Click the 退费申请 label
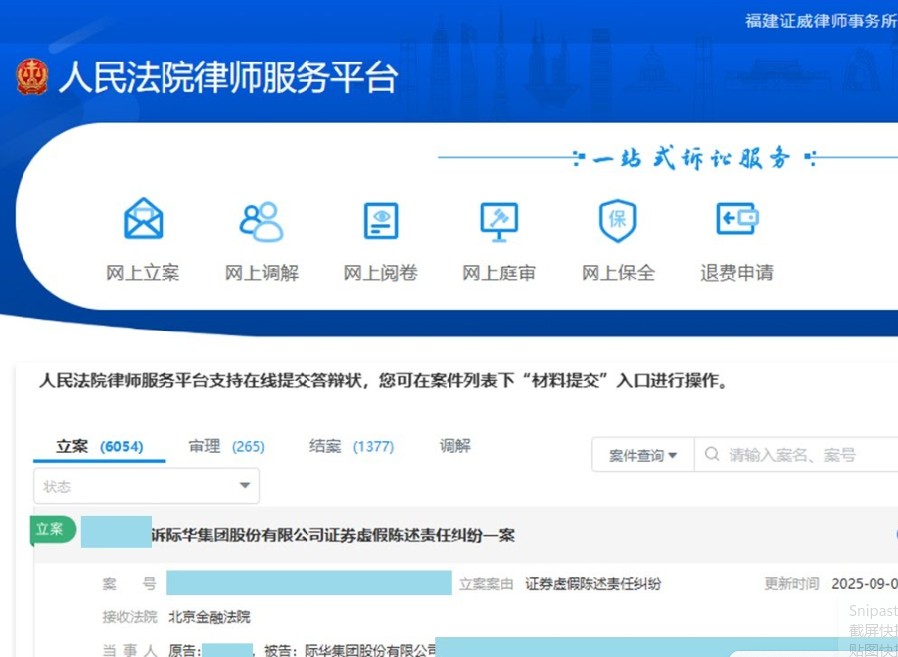898x657 pixels. (x=736, y=273)
